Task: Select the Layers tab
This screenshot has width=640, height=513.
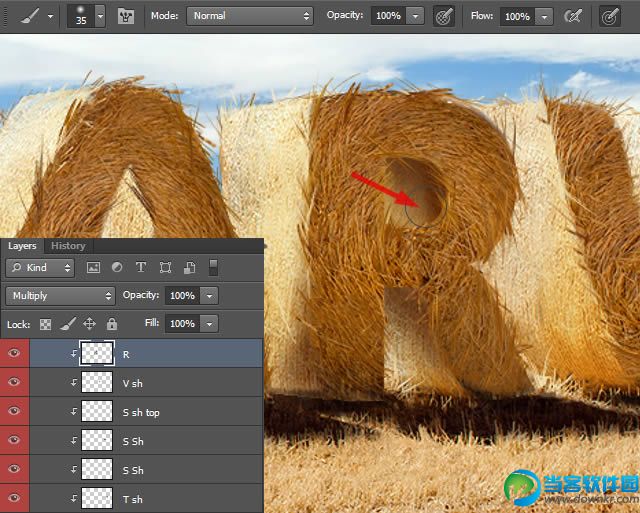Action: point(22,246)
